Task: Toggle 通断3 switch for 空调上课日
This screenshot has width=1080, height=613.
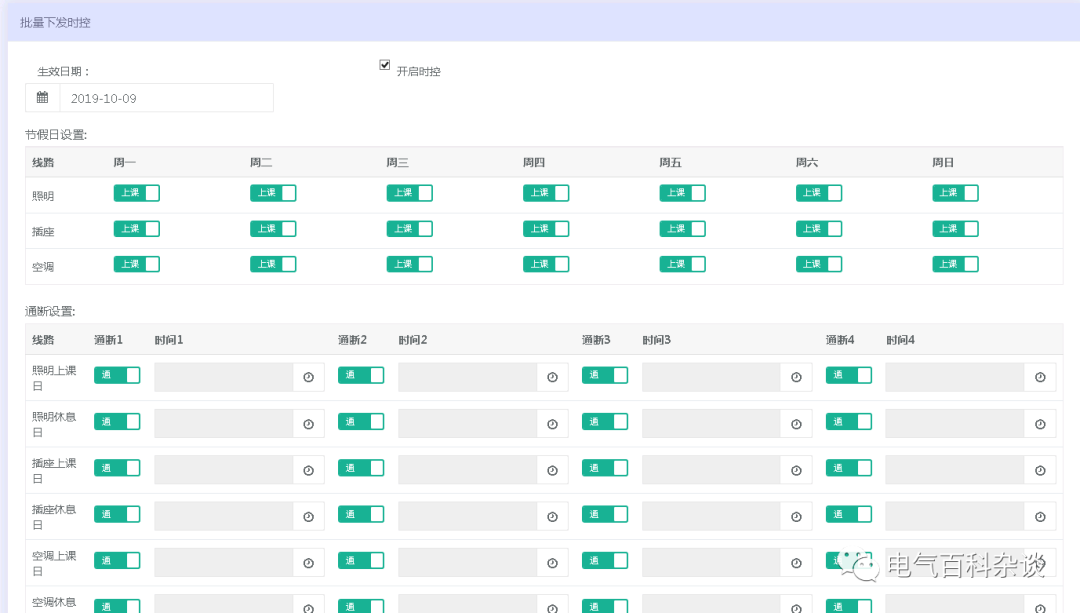Action: [605, 561]
